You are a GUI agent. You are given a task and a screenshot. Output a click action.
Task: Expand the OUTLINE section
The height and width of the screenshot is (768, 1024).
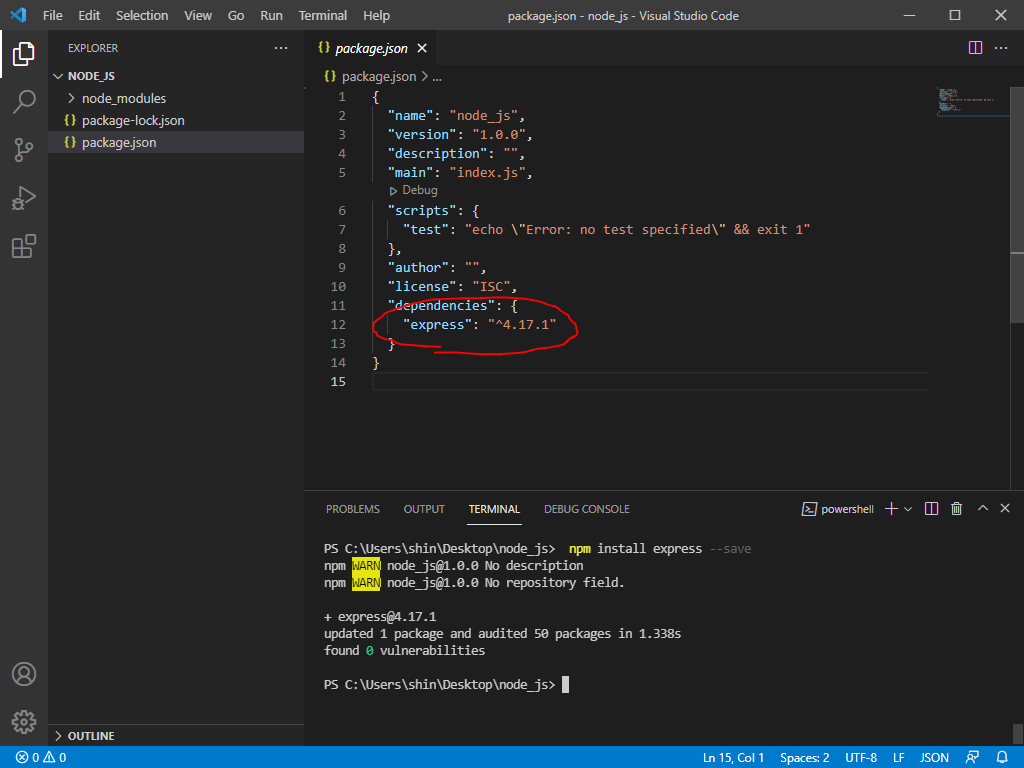[176, 736]
